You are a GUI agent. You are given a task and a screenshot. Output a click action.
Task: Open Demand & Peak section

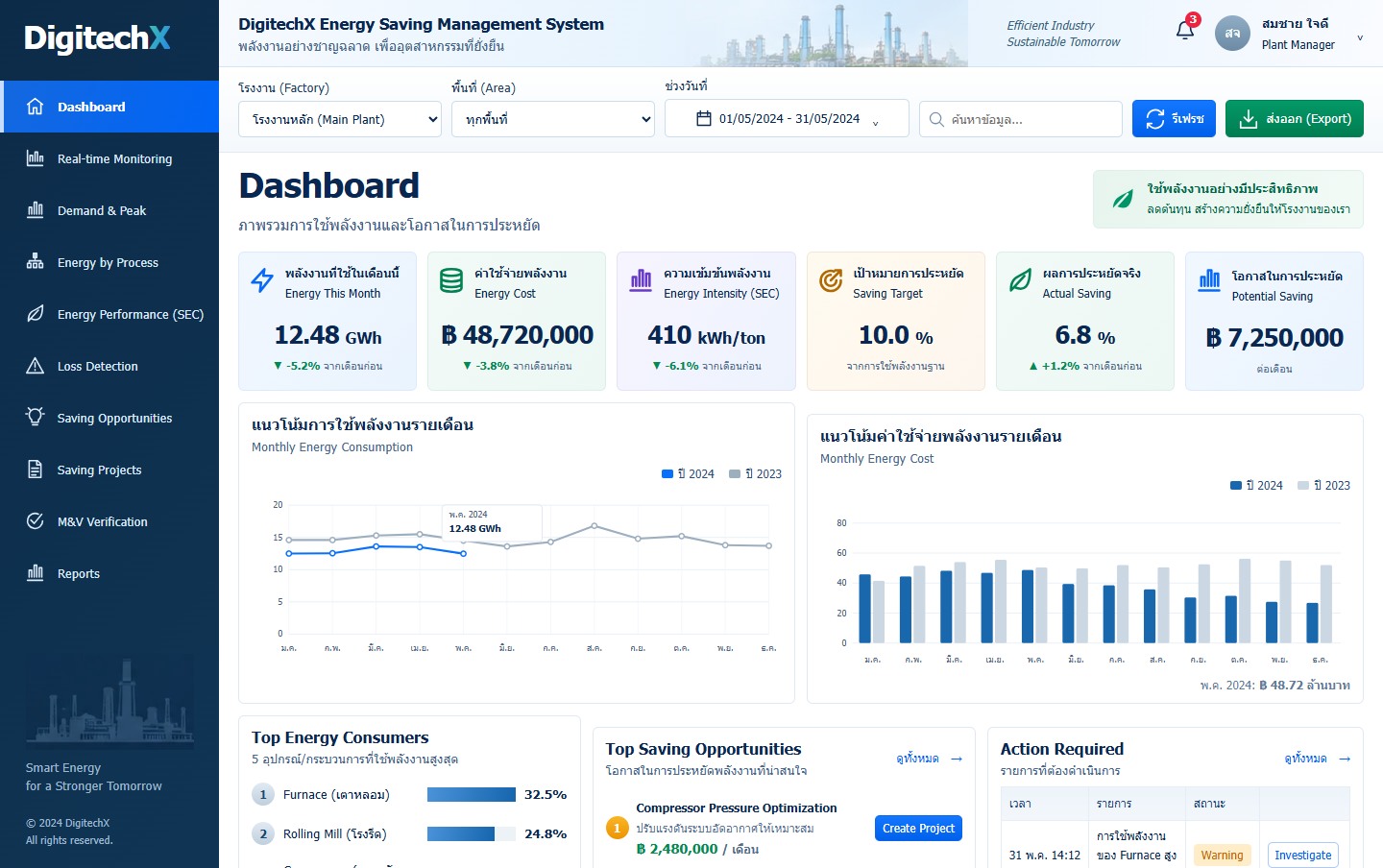pos(109,210)
